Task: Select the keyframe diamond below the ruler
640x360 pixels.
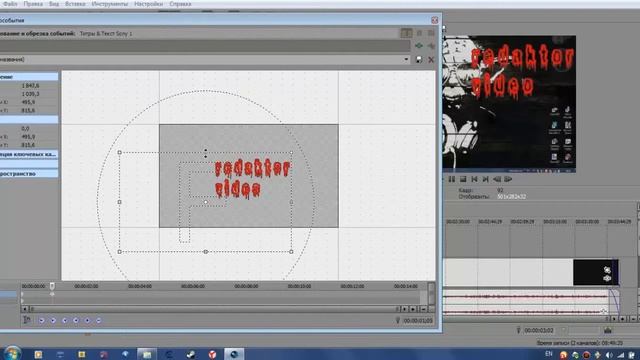Action: 52,294
